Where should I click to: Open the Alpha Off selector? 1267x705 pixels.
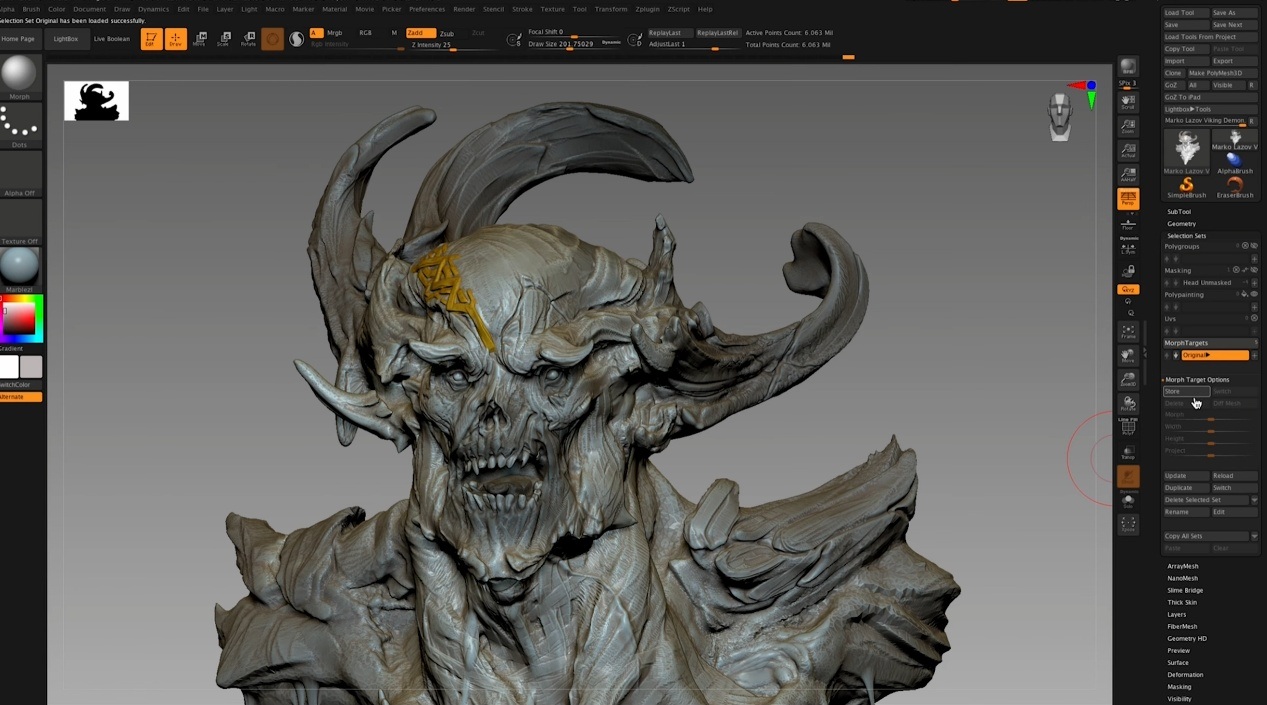[x=19, y=173]
